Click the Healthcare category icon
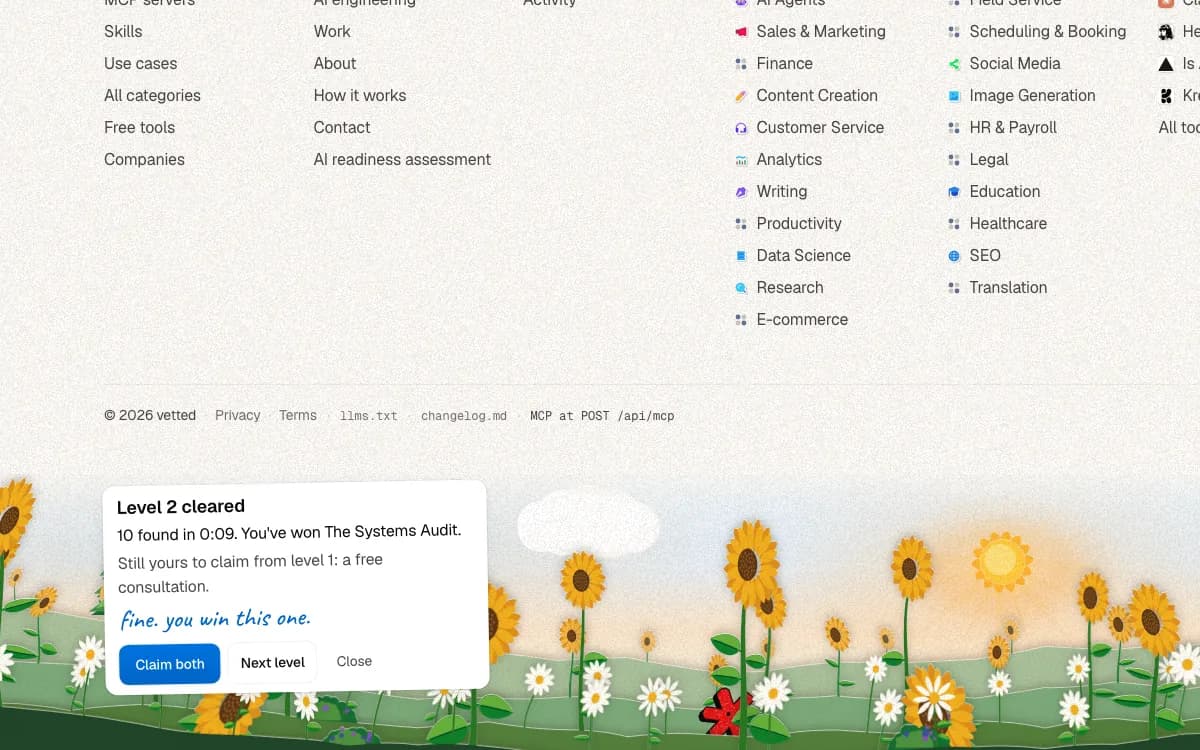Image resolution: width=1200 pixels, height=750 pixels. (954, 224)
